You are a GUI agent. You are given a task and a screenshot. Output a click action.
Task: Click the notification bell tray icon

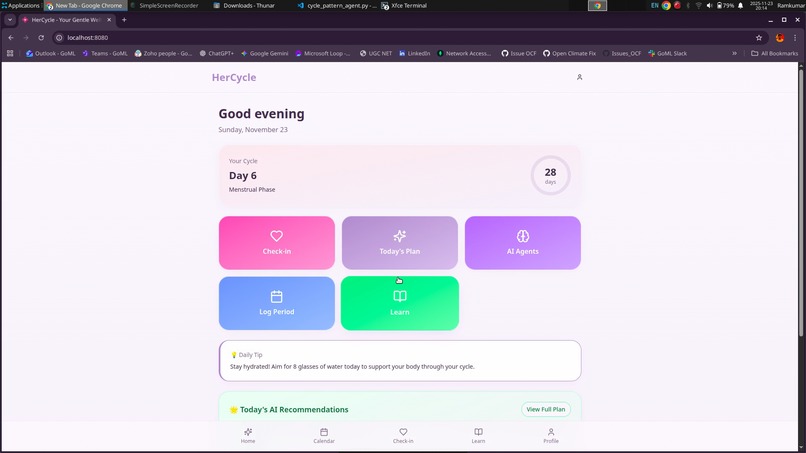pyautogui.click(x=741, y=5)
